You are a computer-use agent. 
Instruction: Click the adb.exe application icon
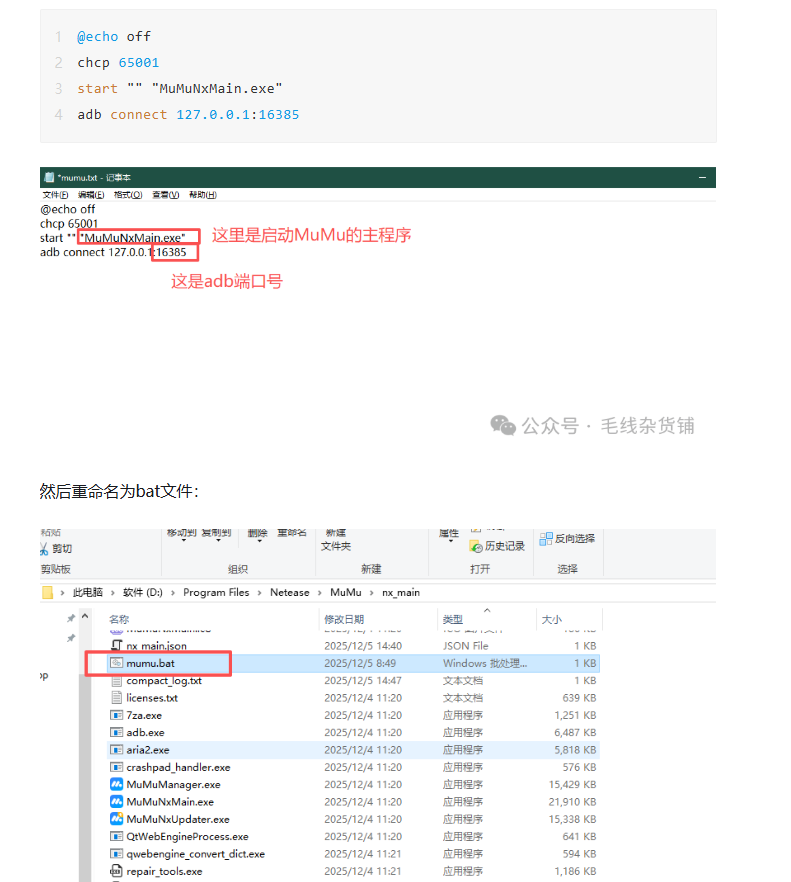[116, 732]
